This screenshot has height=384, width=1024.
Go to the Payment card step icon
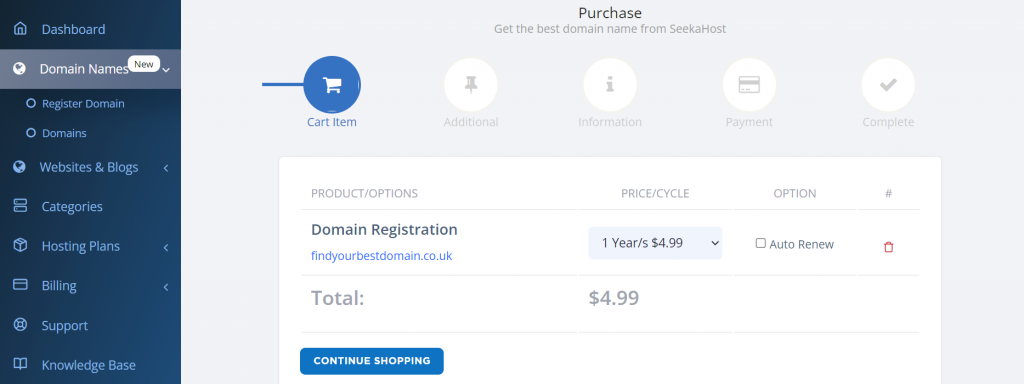click(x=749, y=85)
